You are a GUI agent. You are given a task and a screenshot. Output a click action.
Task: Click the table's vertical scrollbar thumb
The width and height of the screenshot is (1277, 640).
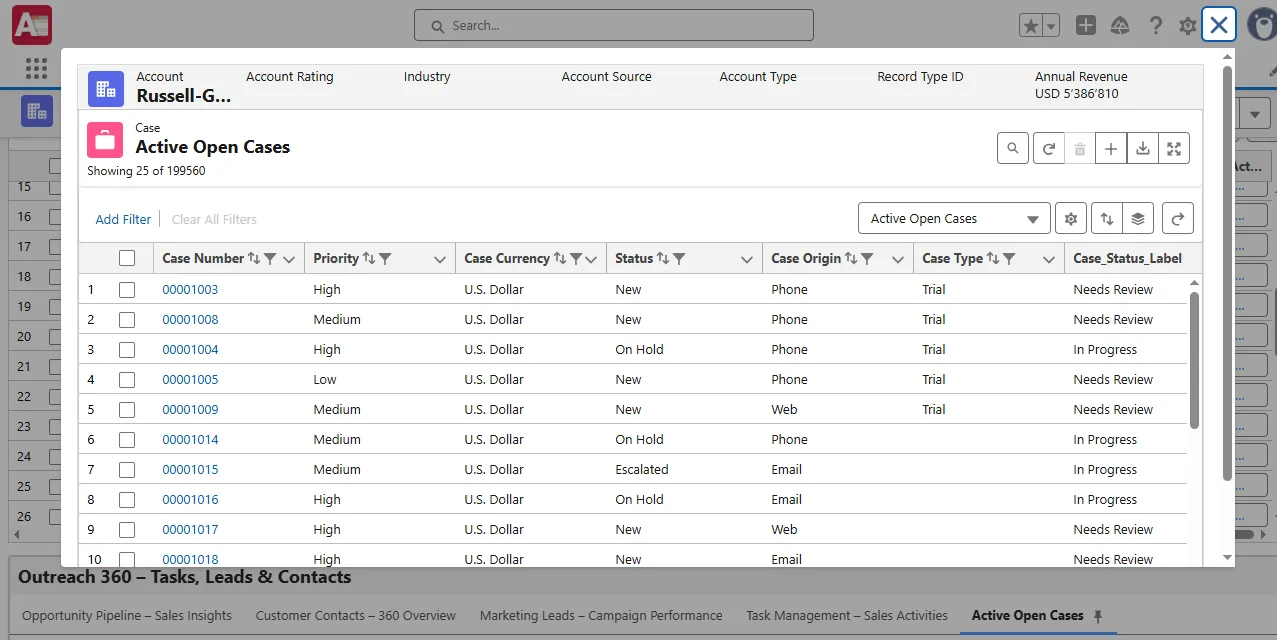(x=1194, y=360)
